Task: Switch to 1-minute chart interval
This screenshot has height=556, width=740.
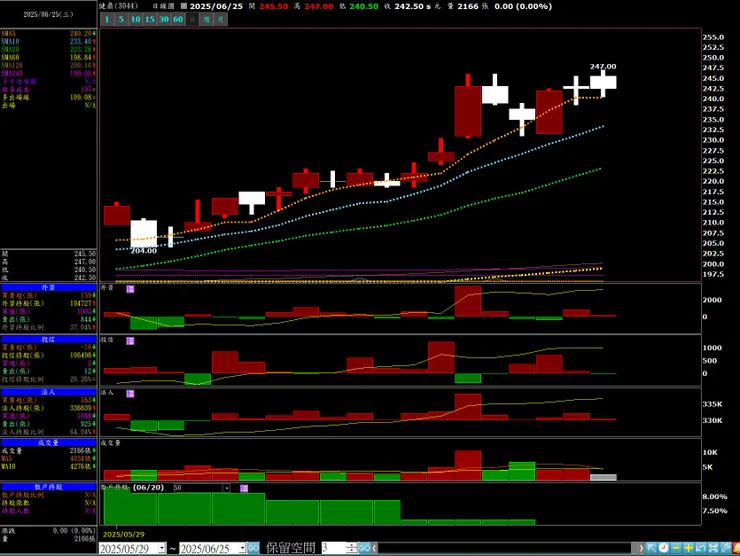Action: pyautogui.click(x=107, y=19)
